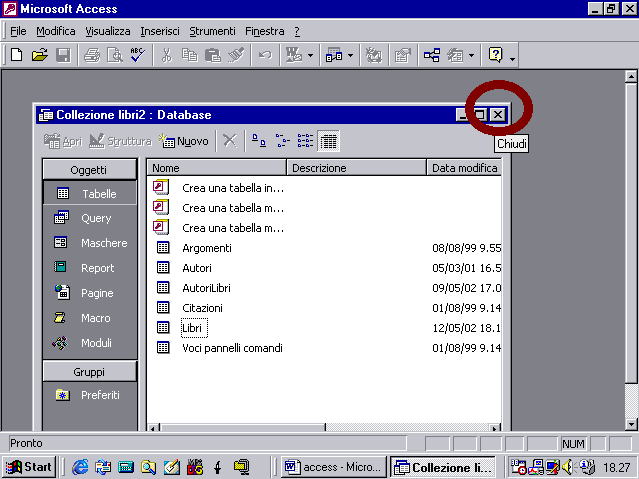Select the Argomenti table
639x479 pixels.
[x=207, y=248]
